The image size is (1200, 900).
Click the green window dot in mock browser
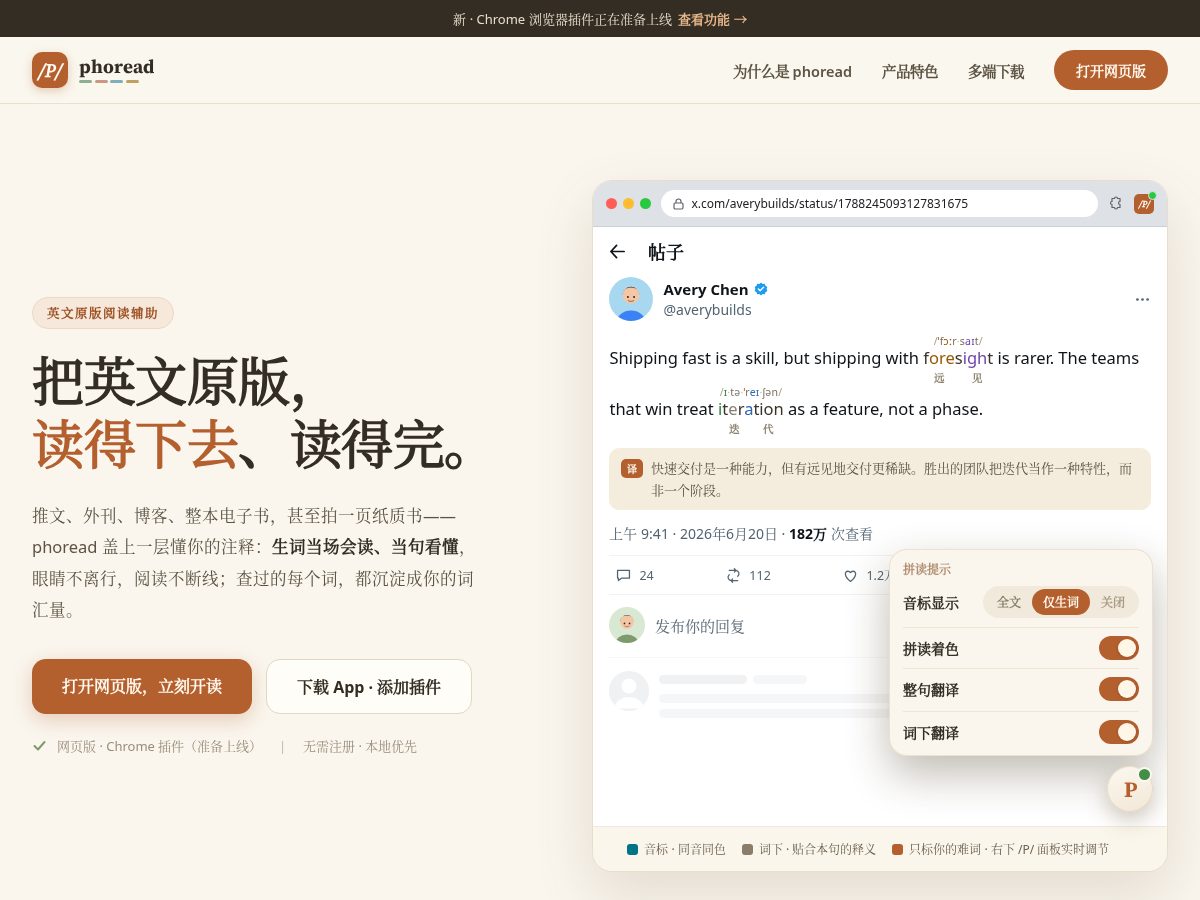point(646,203)
